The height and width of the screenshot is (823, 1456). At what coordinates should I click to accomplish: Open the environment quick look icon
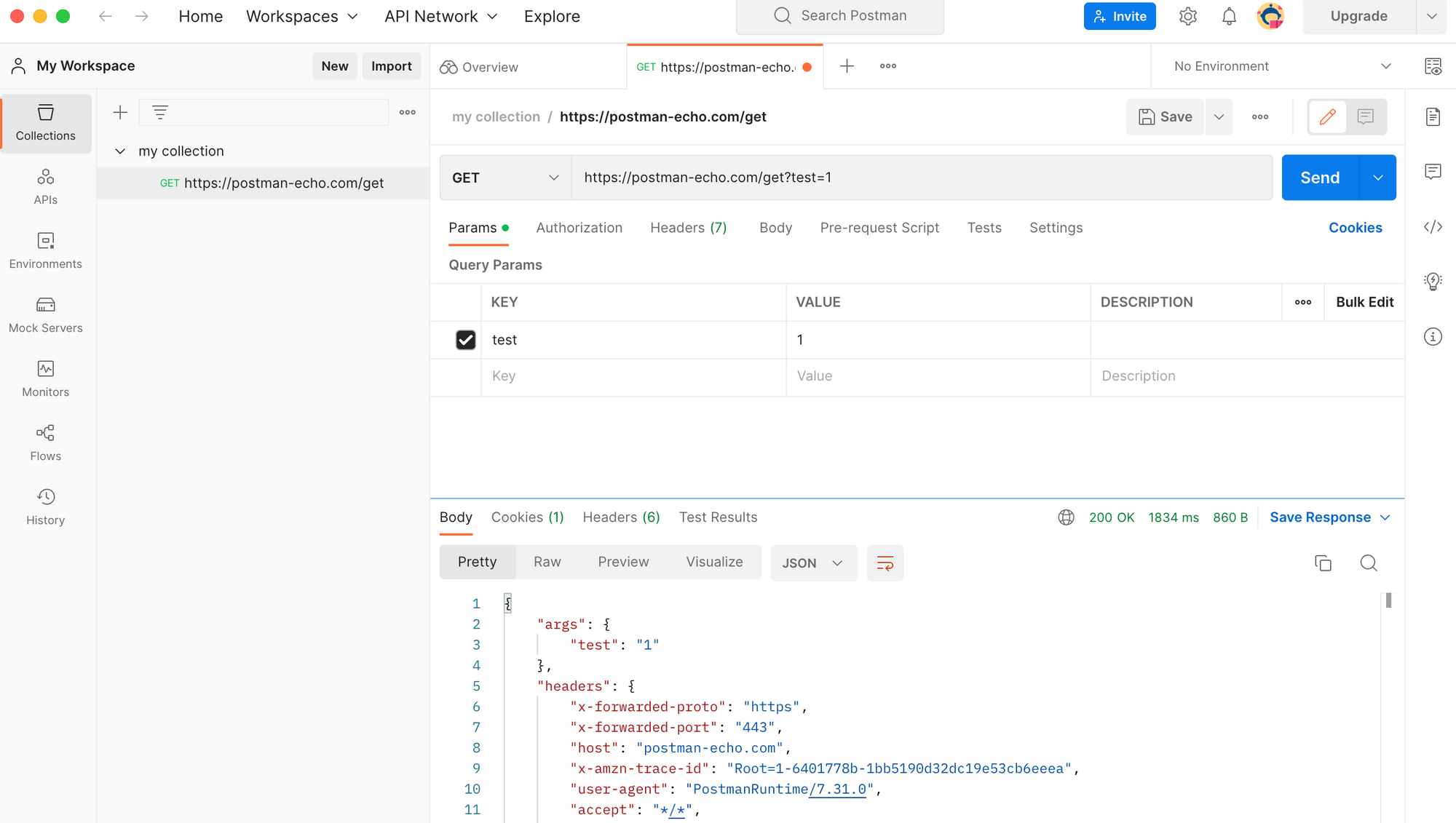(x=1433, y=66)
